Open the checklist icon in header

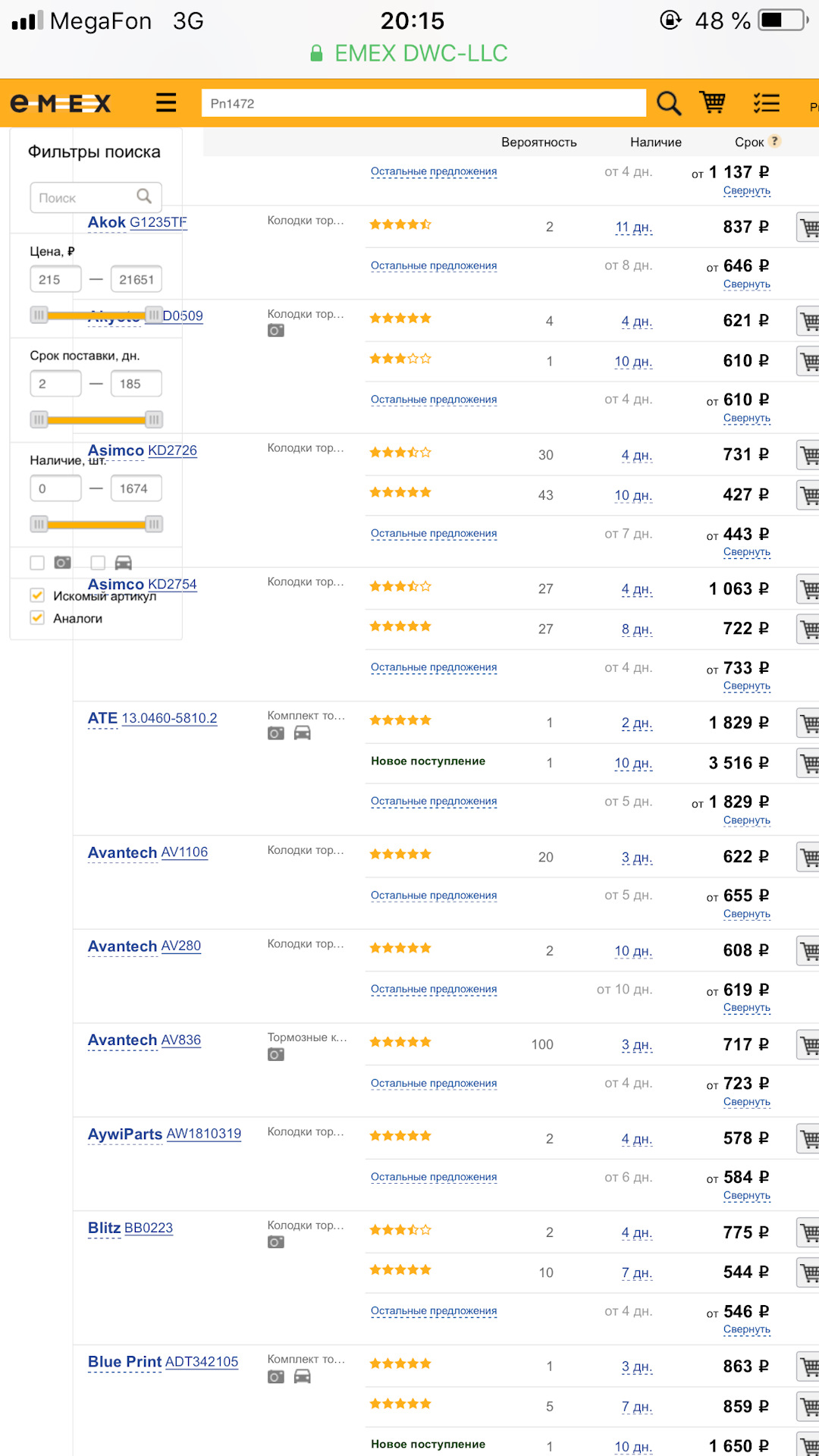coord(766,102)
